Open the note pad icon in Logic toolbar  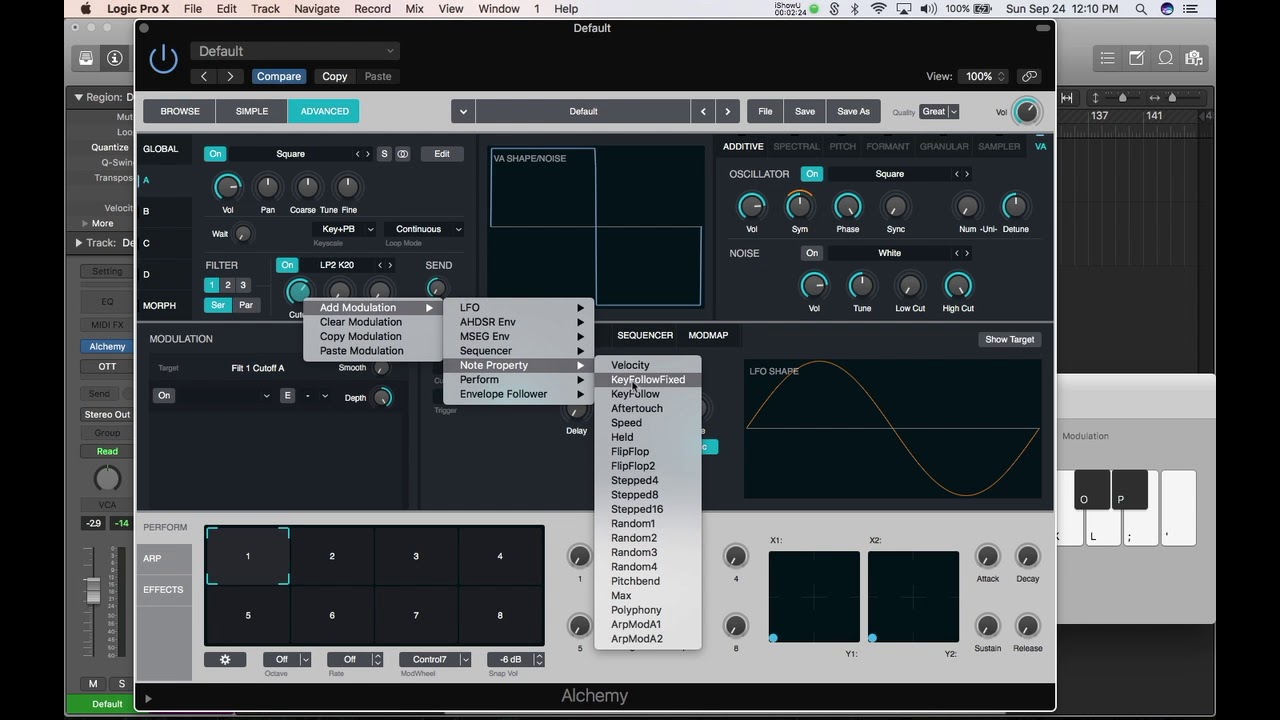(x=1137, y=58)
